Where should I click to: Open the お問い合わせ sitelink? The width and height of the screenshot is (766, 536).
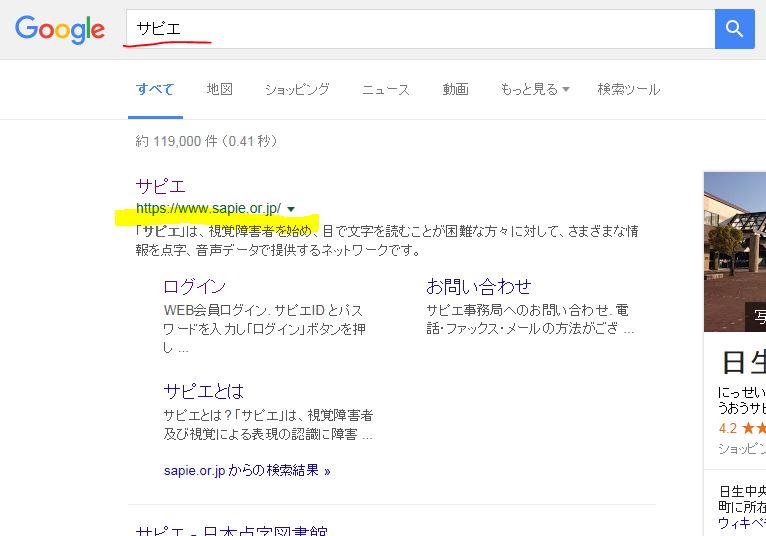(x=478, y=286)
